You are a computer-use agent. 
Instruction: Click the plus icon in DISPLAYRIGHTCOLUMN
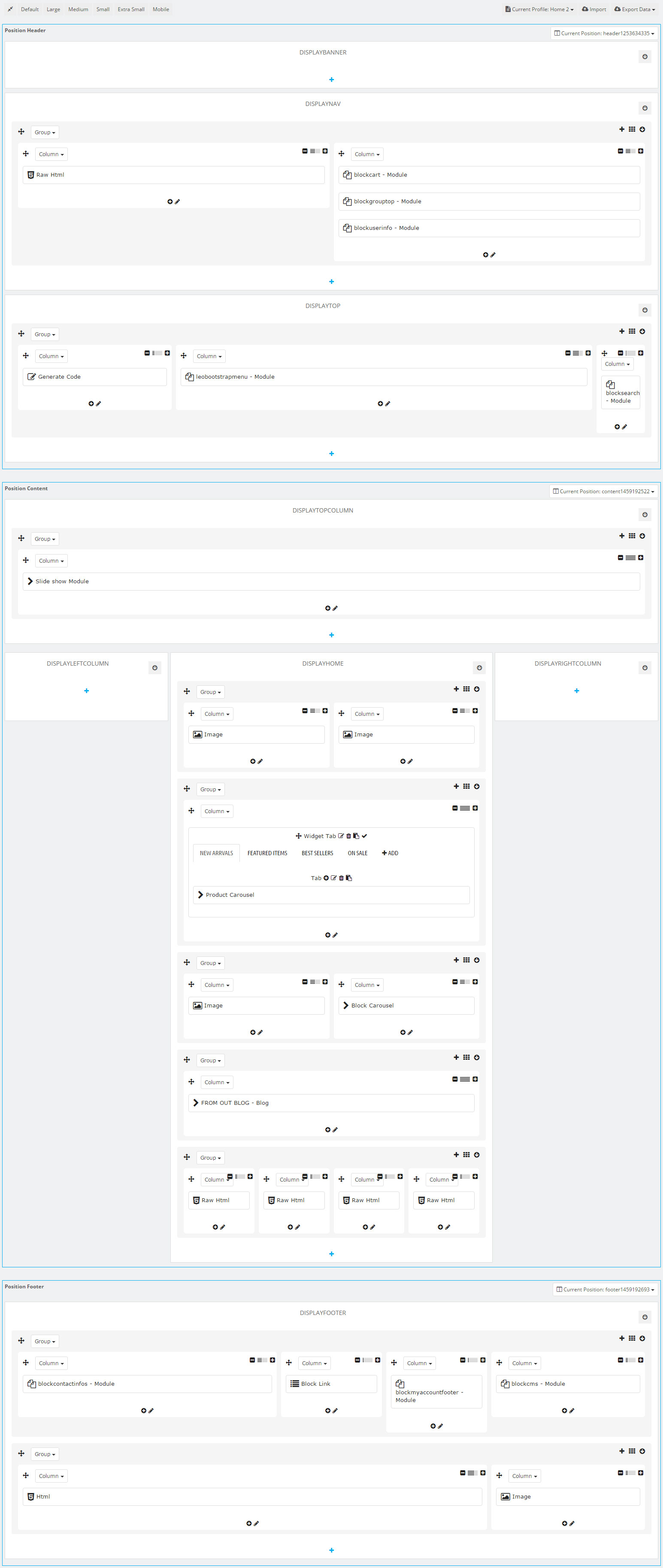click(577, 691)
